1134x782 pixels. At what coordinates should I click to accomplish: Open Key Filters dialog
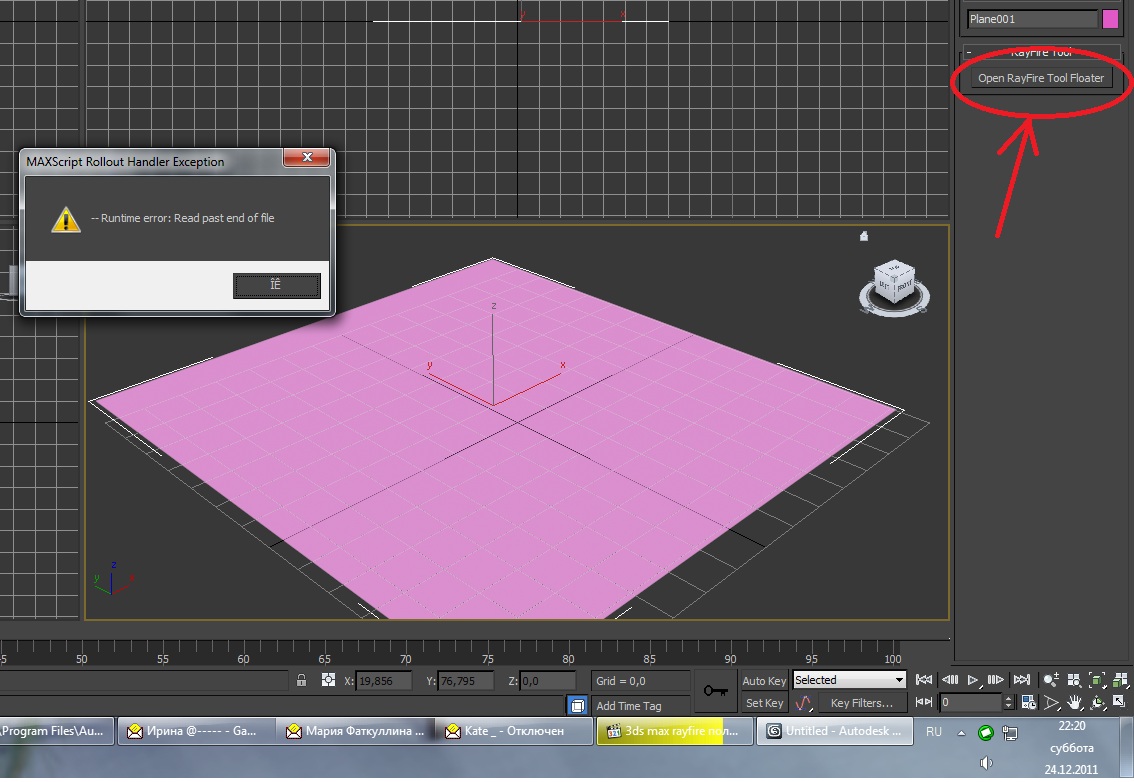click(861, 703)
